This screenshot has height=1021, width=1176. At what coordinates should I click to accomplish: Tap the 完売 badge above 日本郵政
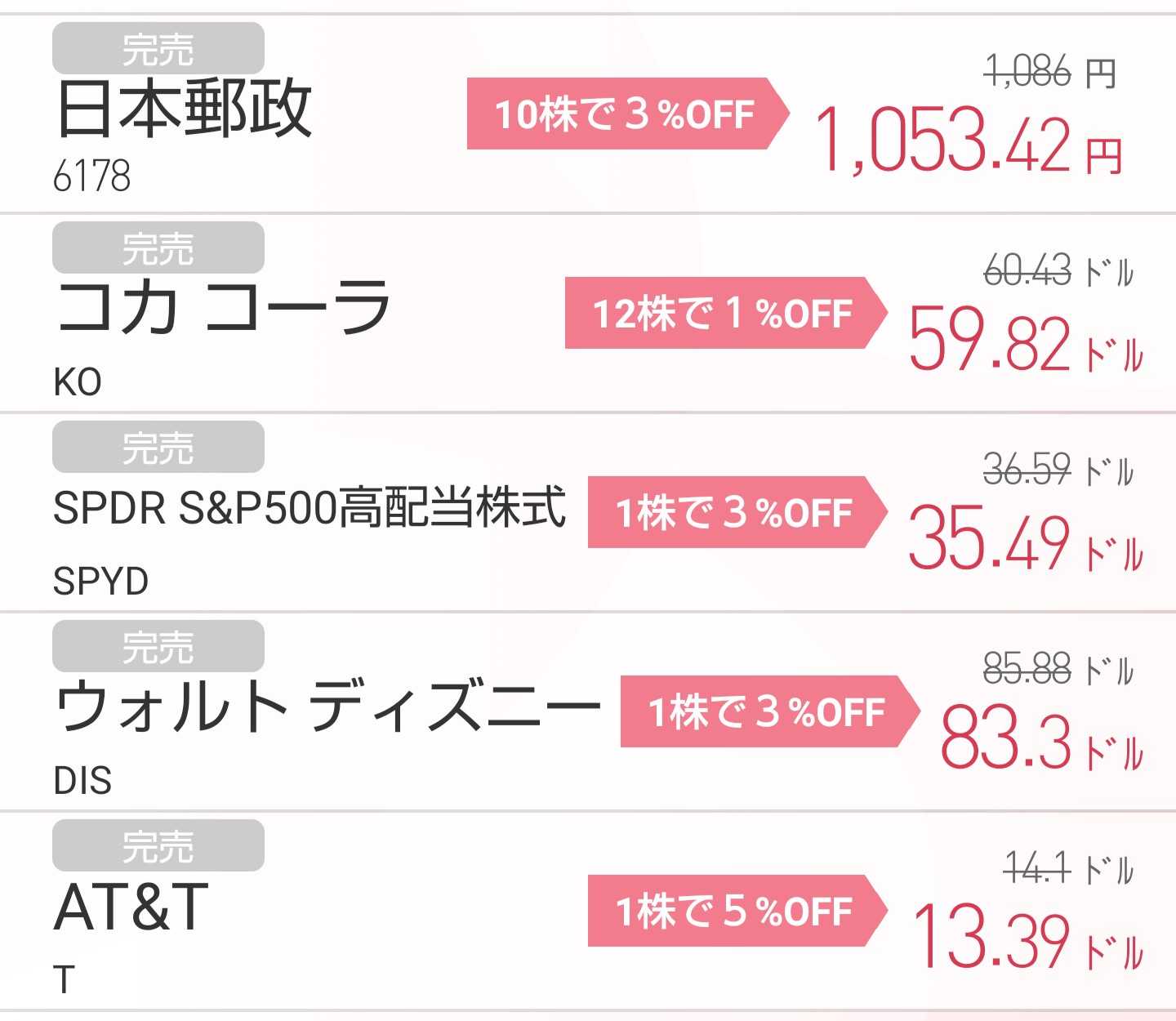(158, 48)
